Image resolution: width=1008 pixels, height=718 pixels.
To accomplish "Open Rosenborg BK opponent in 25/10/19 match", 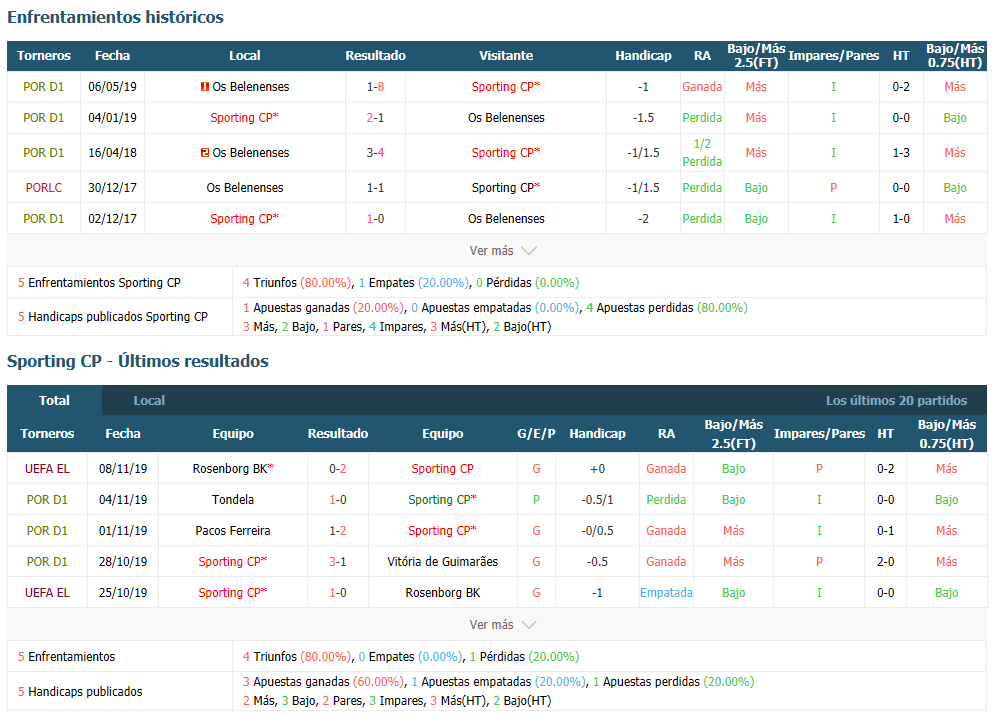I will point(442,593).
